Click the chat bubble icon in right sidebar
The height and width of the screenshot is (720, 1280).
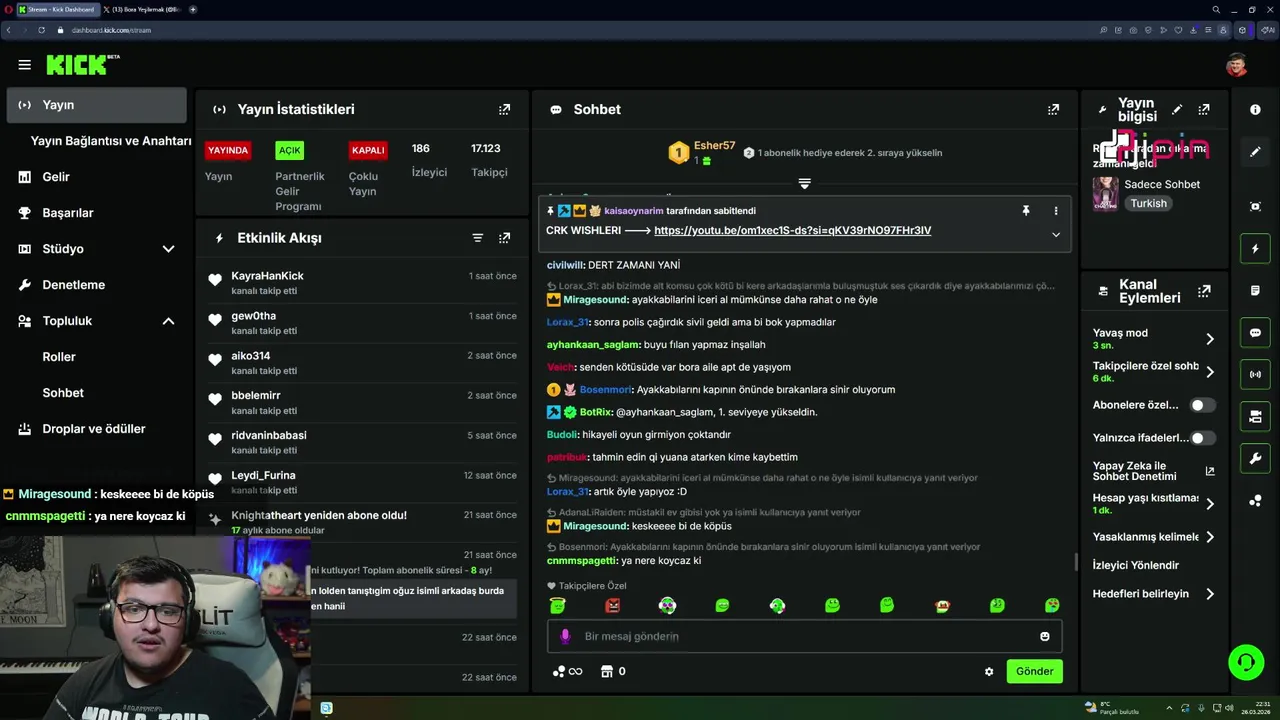point(1255,333)
